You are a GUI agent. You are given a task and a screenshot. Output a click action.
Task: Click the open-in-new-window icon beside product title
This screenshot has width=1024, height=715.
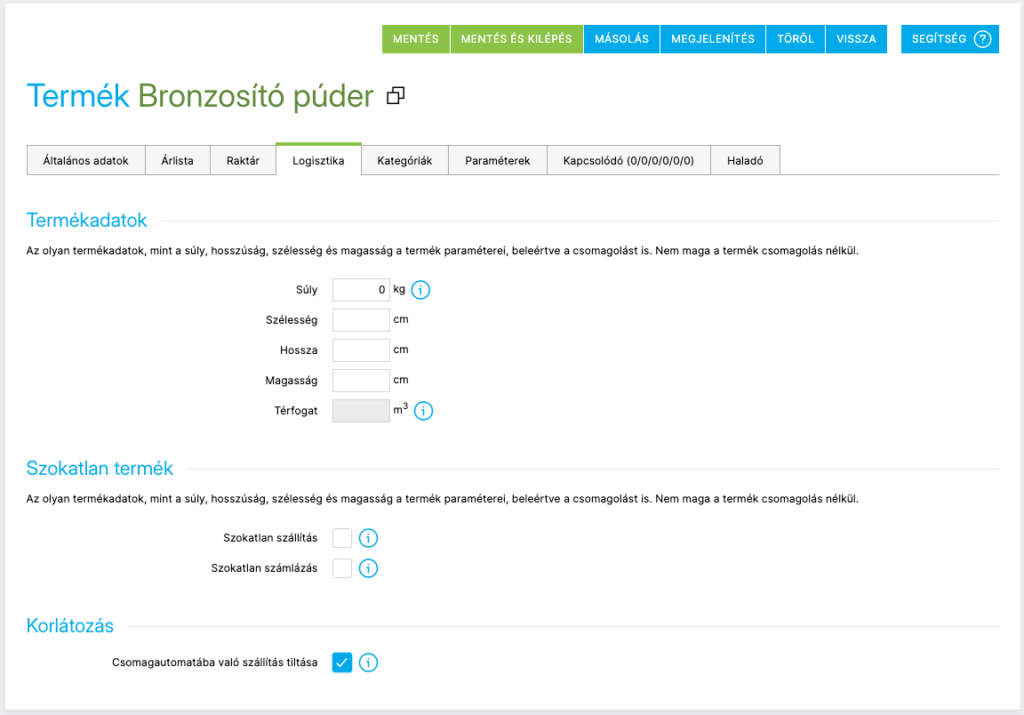[396, 96]
